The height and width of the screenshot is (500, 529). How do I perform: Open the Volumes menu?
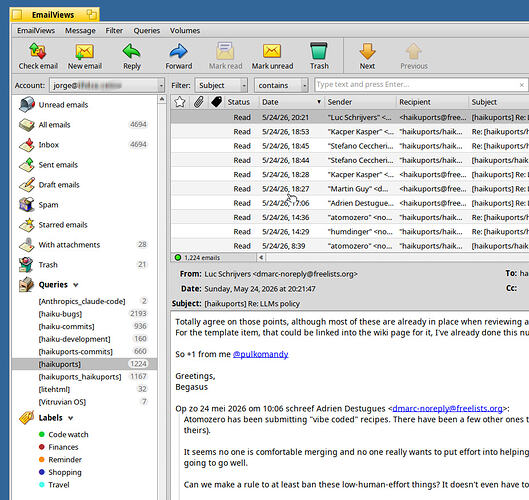(x=185, y=31)
